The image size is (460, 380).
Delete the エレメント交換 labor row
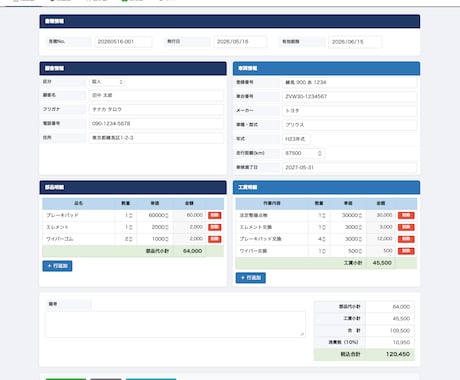(x=406, y=227)
